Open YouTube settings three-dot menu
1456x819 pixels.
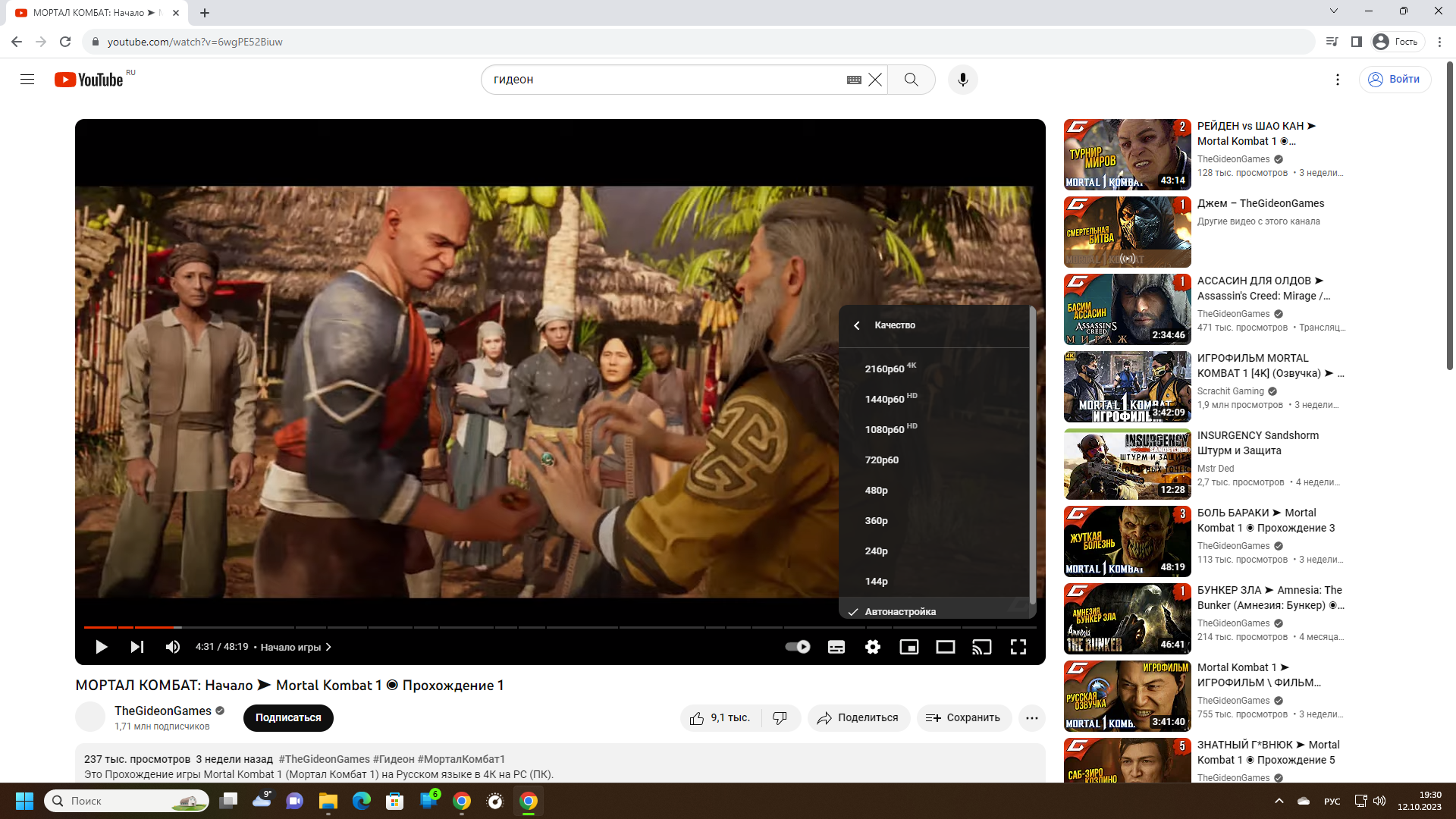click(x=1338, y=80)
